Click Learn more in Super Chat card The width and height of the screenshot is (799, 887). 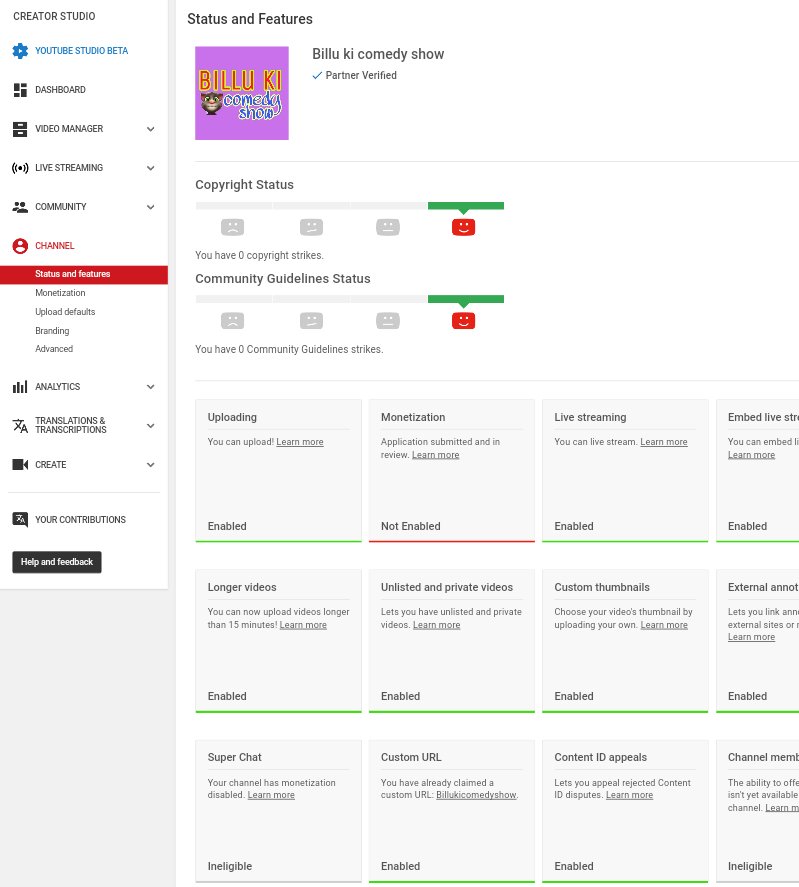click(x=271, y=795)
